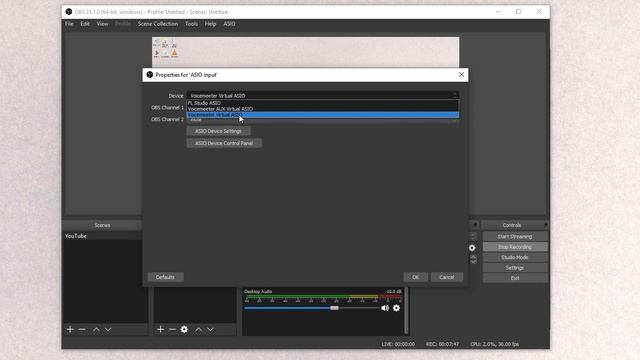Click Start Streaming in Controls
640x360 pixels.
(515, 237)
